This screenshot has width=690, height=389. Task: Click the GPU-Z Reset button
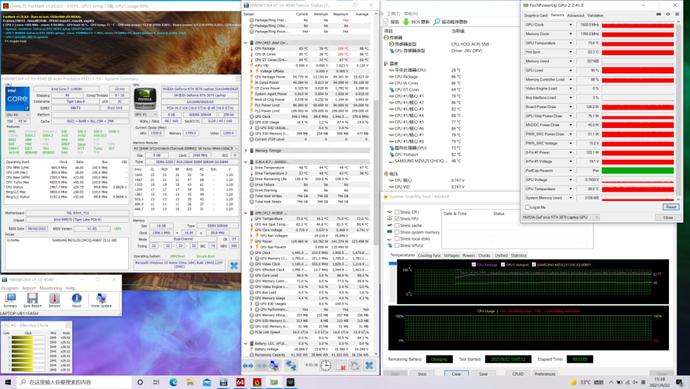[x=671, y=207]
